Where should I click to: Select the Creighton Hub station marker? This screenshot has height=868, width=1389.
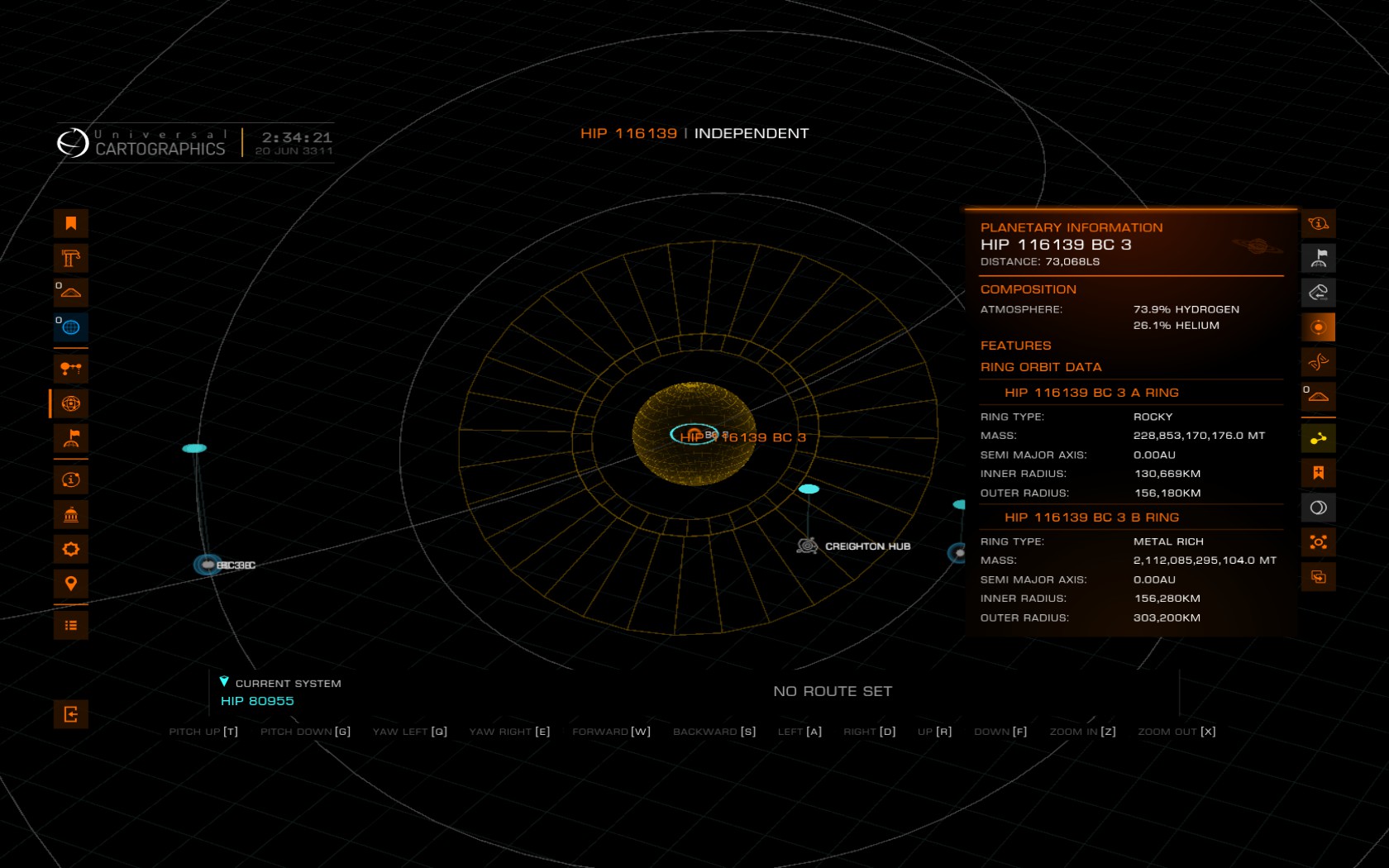808,546
